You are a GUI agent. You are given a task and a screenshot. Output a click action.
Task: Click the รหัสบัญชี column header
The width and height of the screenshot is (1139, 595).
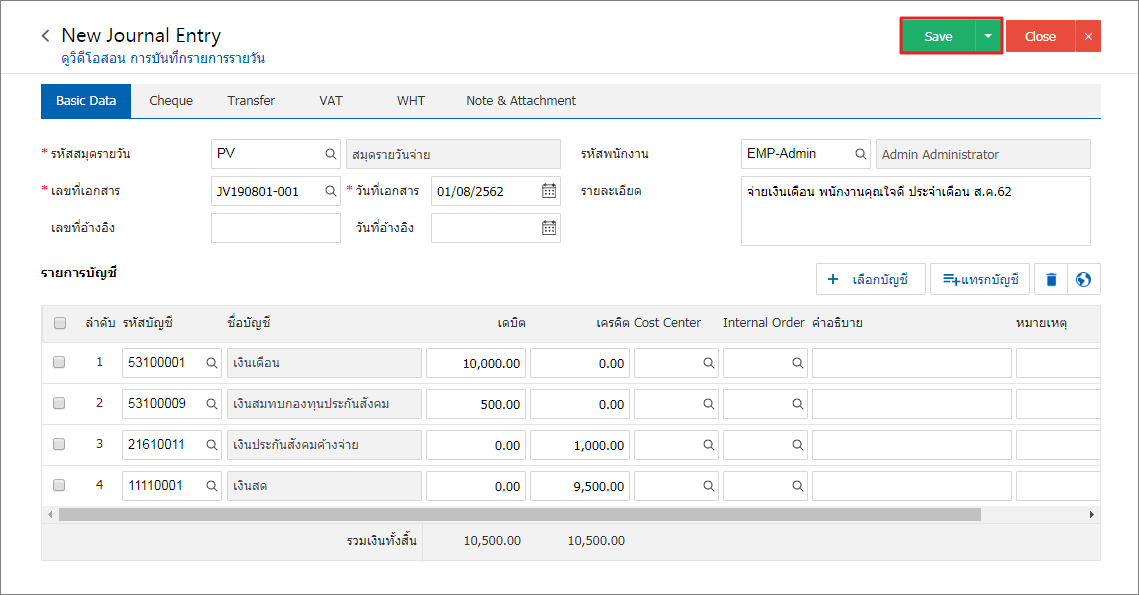[x=148, y=323]
